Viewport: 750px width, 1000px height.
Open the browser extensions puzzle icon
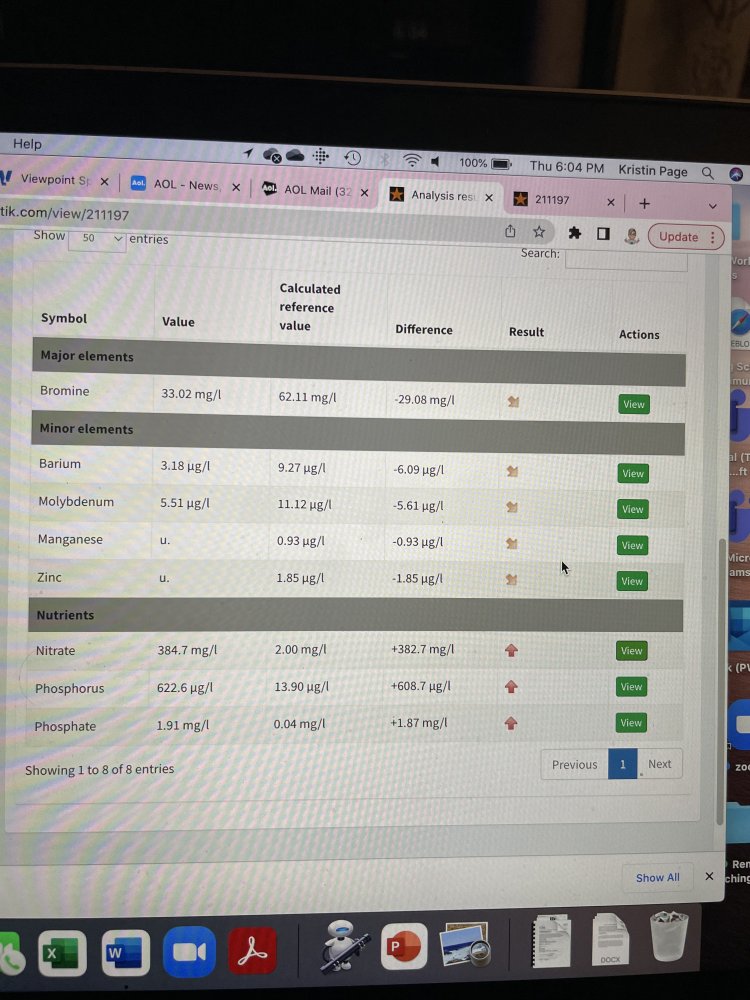tap(574, 233)
